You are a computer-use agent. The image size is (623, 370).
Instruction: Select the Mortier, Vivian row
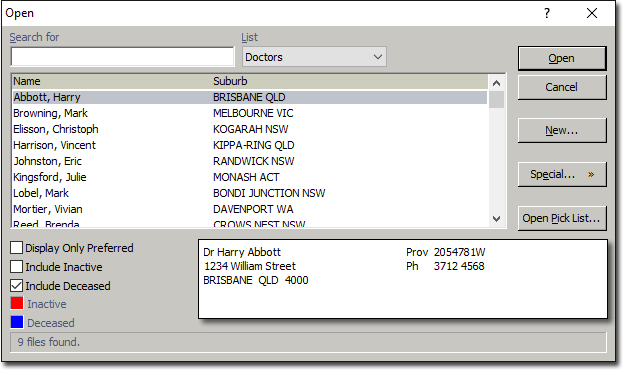pyautogui.click(x=250, y=209)
